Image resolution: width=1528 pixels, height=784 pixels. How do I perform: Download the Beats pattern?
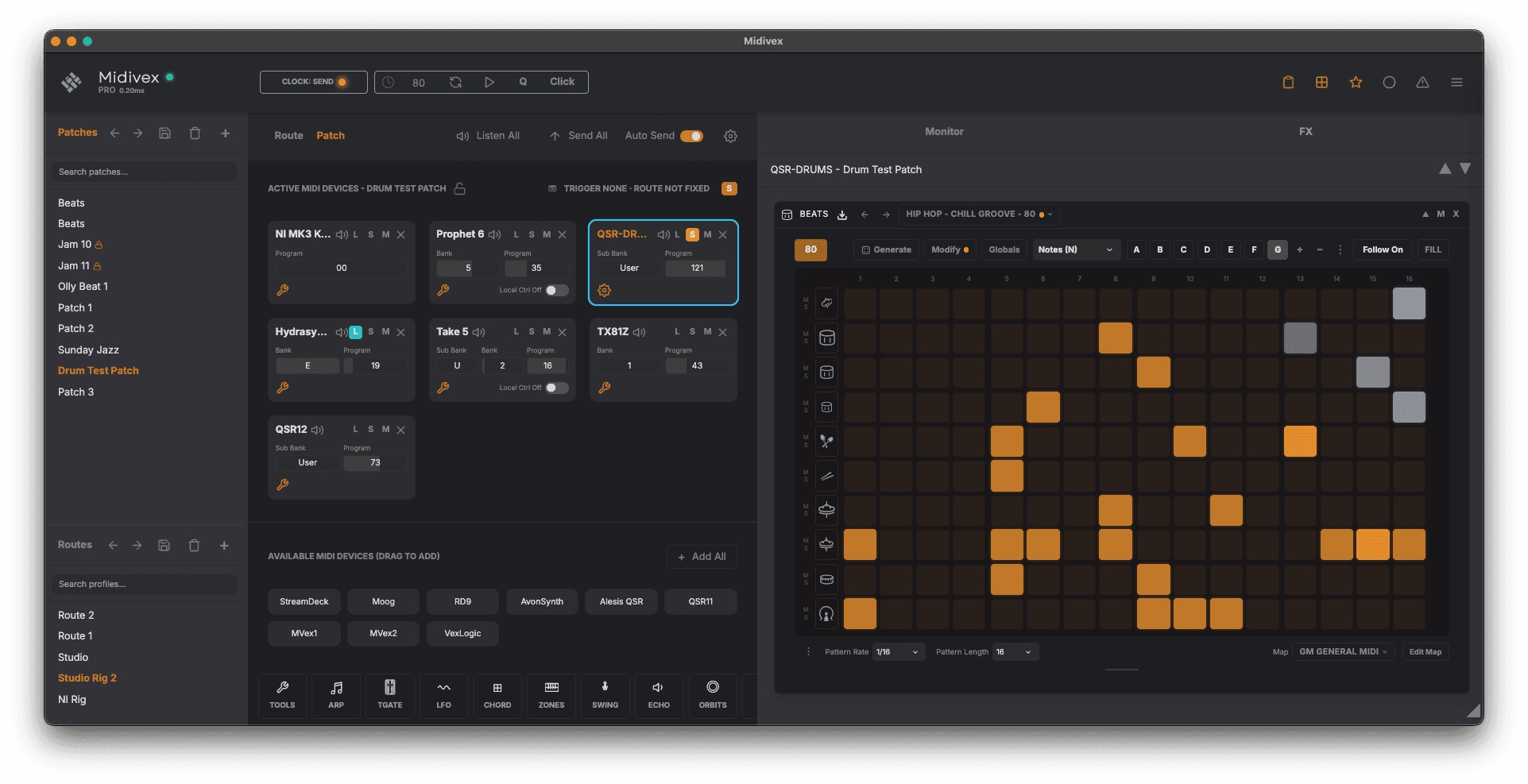pyautogui.click(x=842, y=214)
